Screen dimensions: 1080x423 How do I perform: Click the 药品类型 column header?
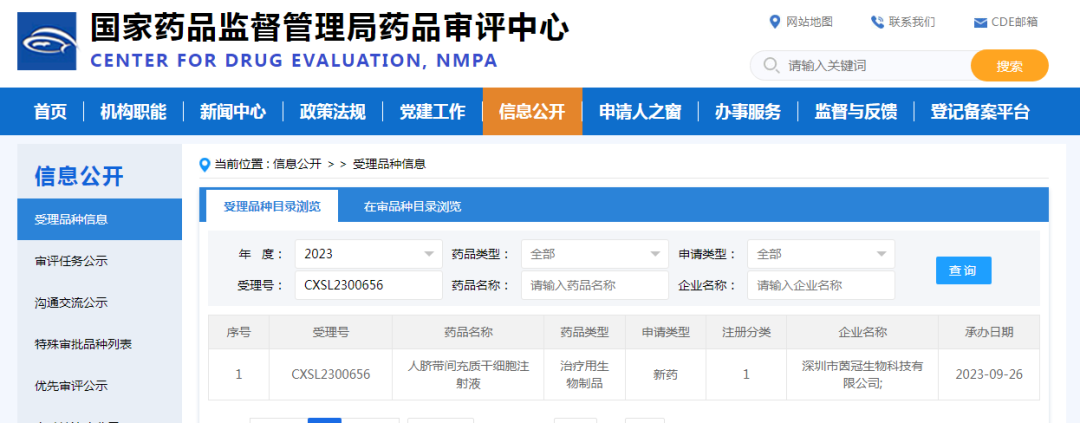[x=585, y=332]
